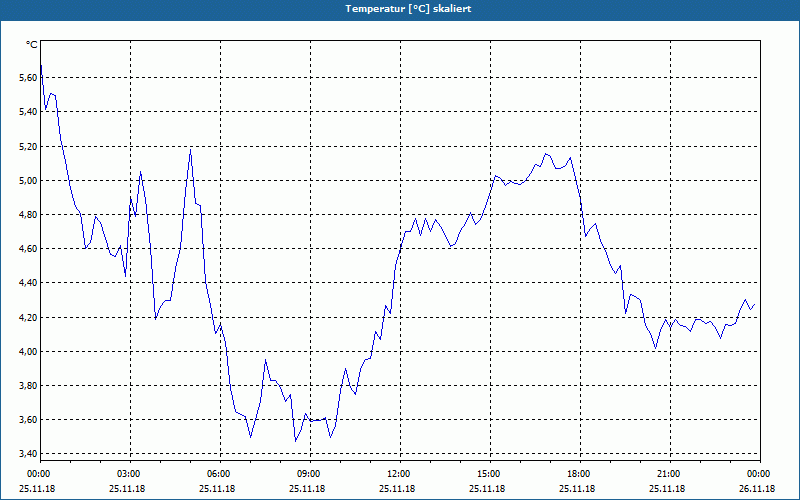Image resolution: width=800 pixels, height=500 pixels.
Task: Pick the 25.11.18 date under 21:00
Action: (667, 489)
